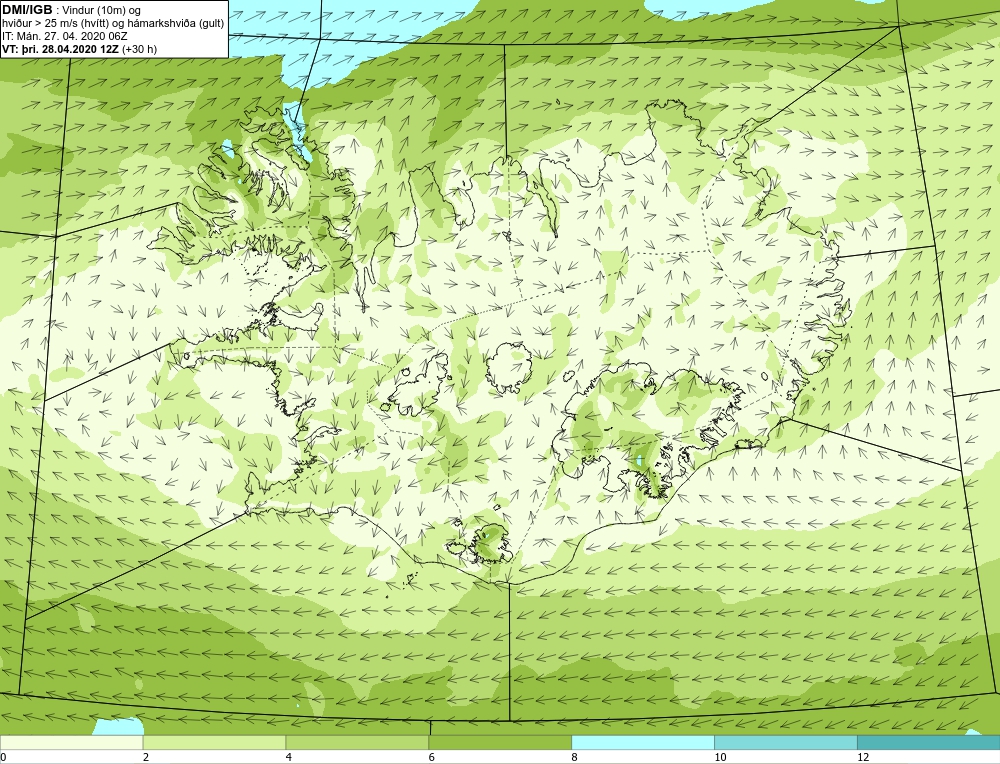
Task: Click legend tick label '6'
Action: click(432, 757)
